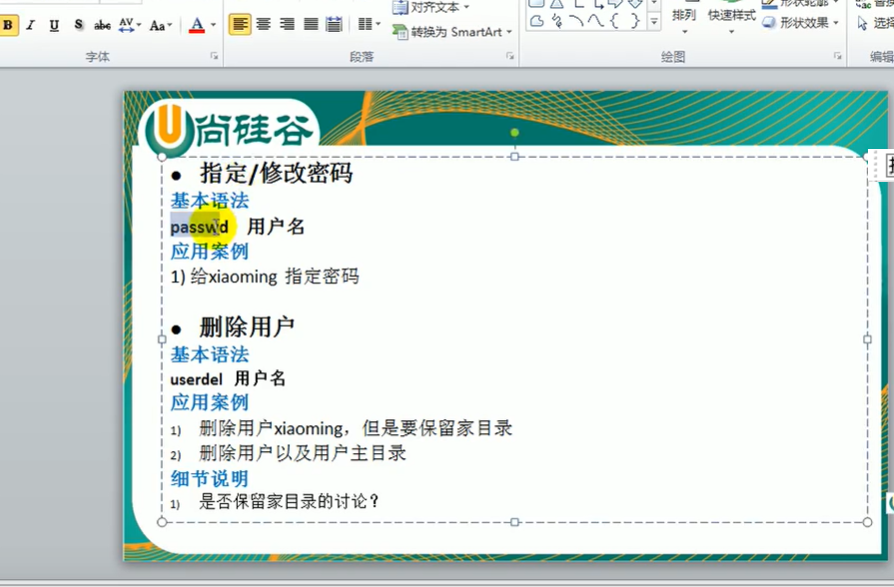Toggle underline formatting button
This screenshot has width=894, height=587.
(x=54, y=25)
